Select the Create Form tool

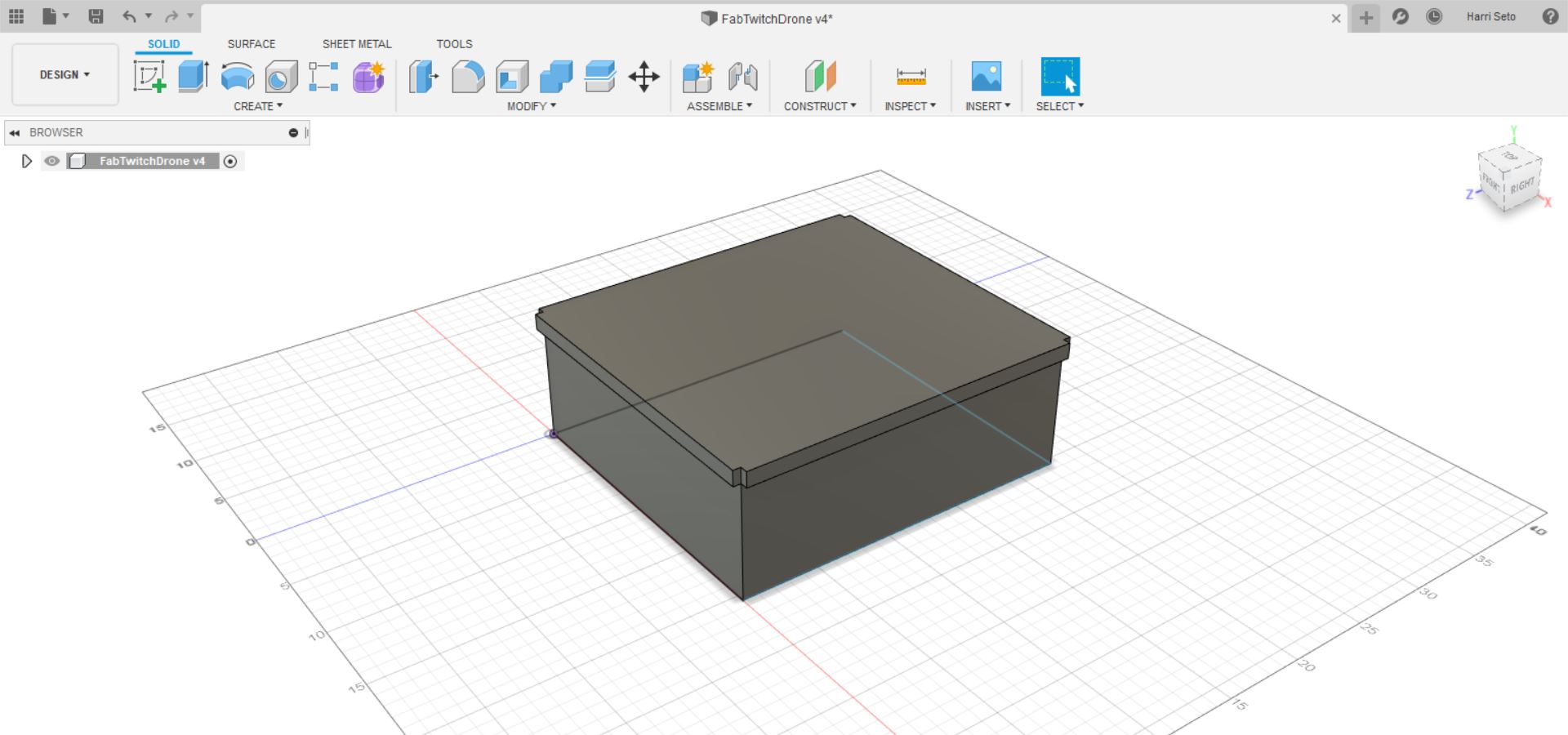point(368,77)
